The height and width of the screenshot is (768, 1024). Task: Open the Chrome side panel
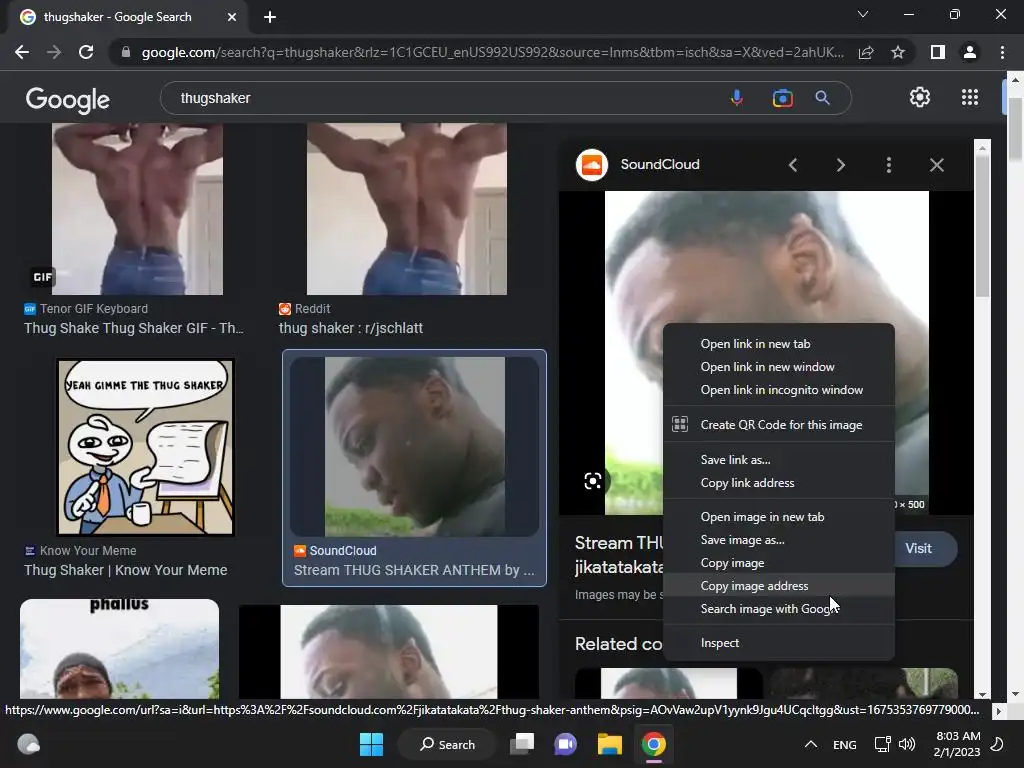click(x=938, y=52)
